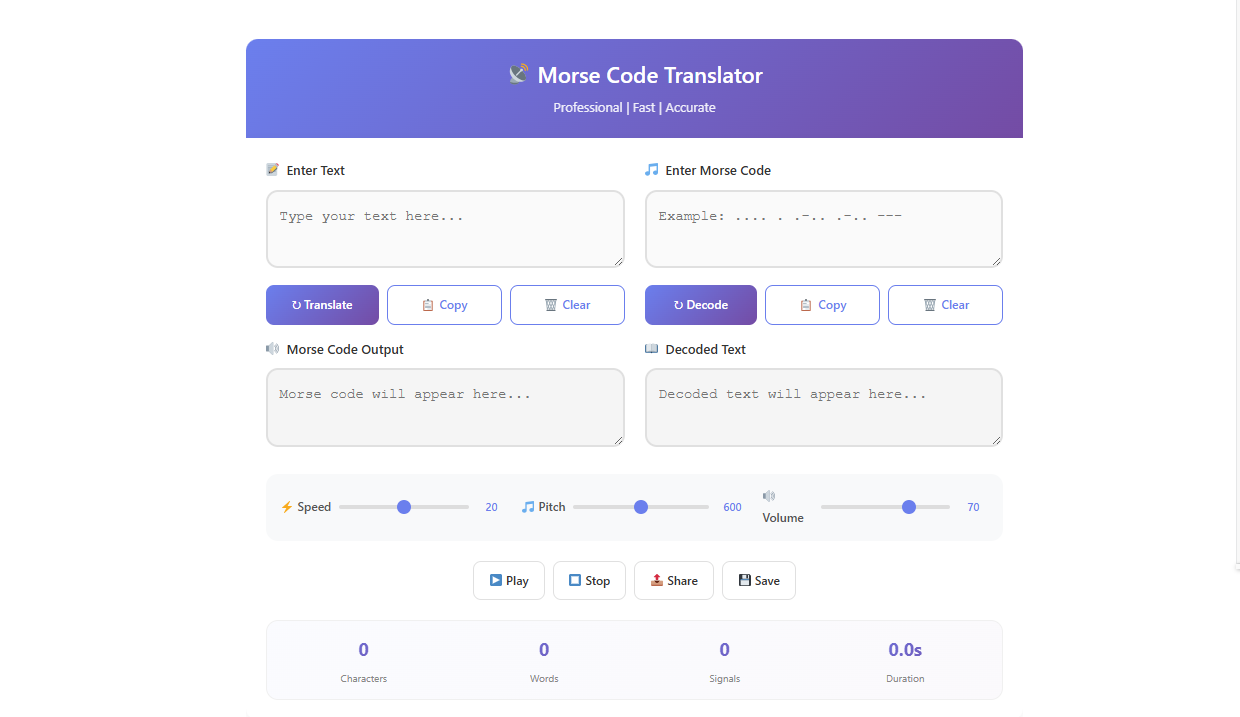Adjust the Volume slider handle
The image size is (1240, 717).
[908, 507]
